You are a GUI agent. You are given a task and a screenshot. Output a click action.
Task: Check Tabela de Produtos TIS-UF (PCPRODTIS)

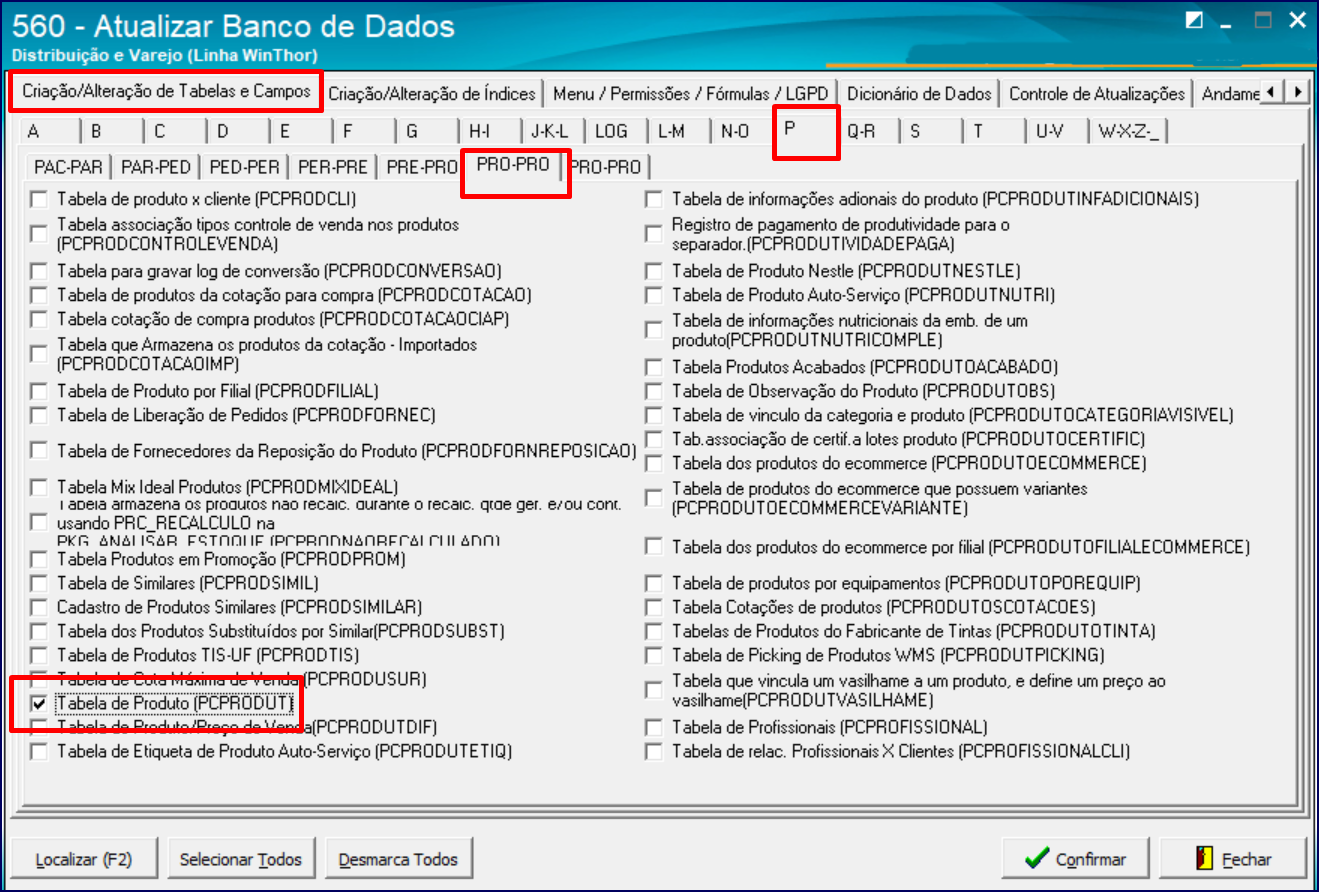pyautogui.click(x=39, y=655)
